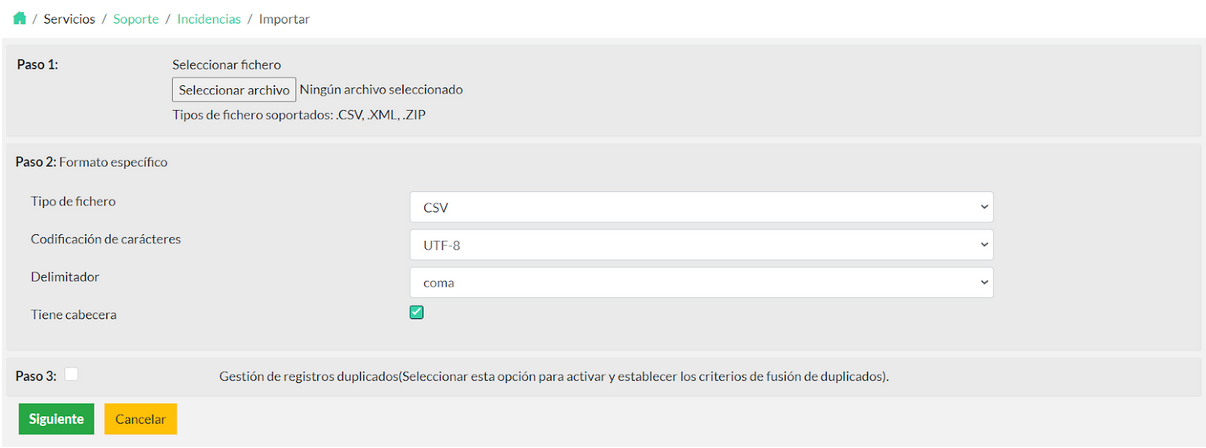Screen dimensions: 1206x448
Task: Open the Delimitador dropdown
Action: [701, 282]
